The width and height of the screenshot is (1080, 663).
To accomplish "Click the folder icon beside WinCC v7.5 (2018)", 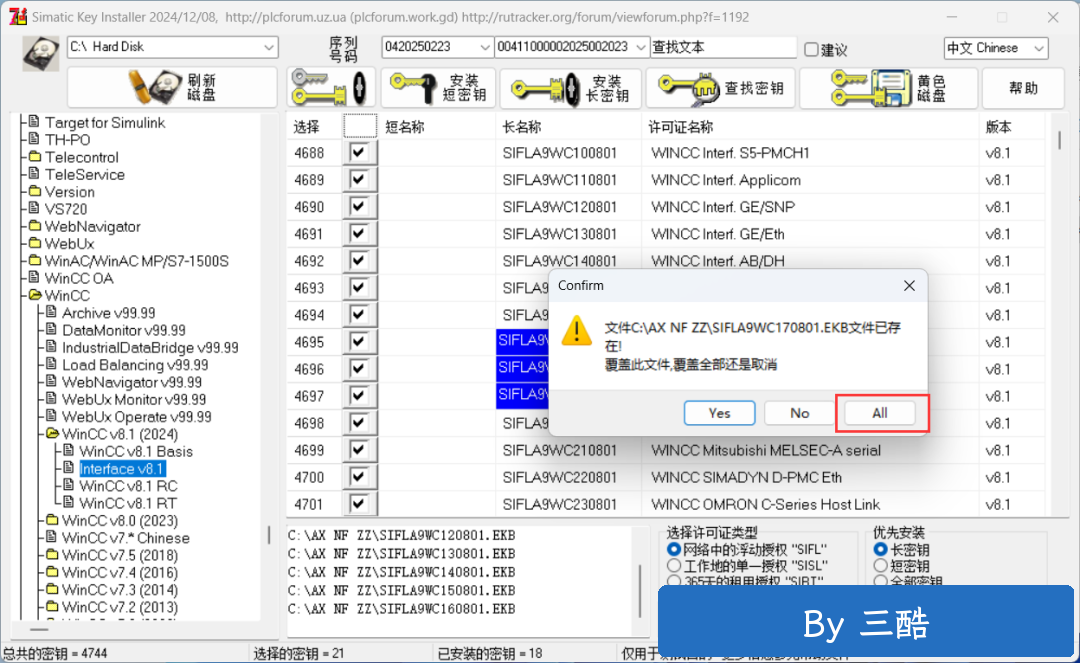I will (x=52, y=555).
